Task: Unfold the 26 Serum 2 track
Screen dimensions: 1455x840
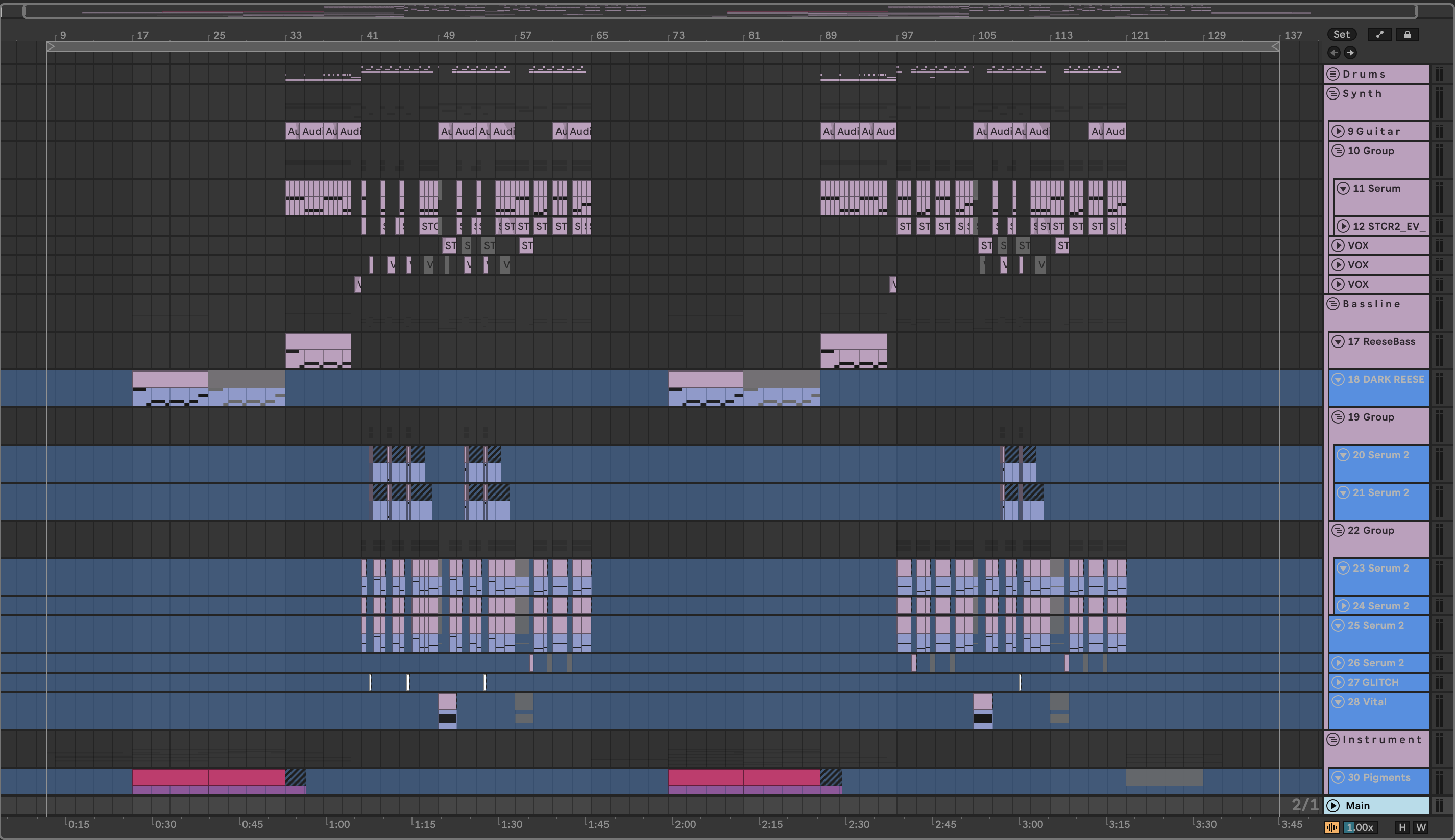Action: tap(1338, 663)
